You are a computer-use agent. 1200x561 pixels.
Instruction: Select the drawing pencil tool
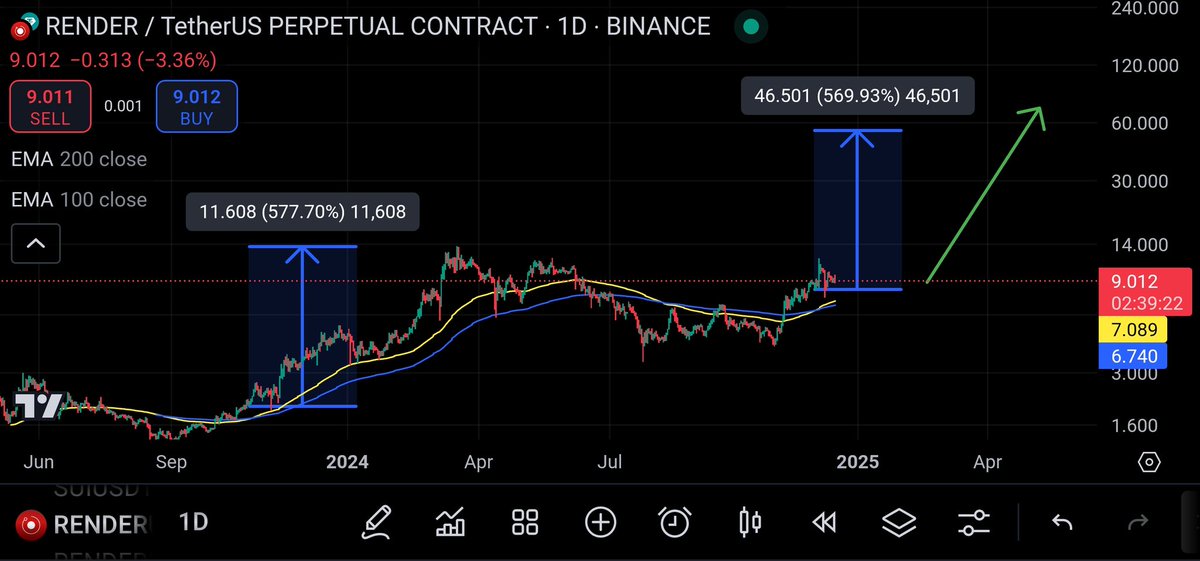click(x=376, y=522)
